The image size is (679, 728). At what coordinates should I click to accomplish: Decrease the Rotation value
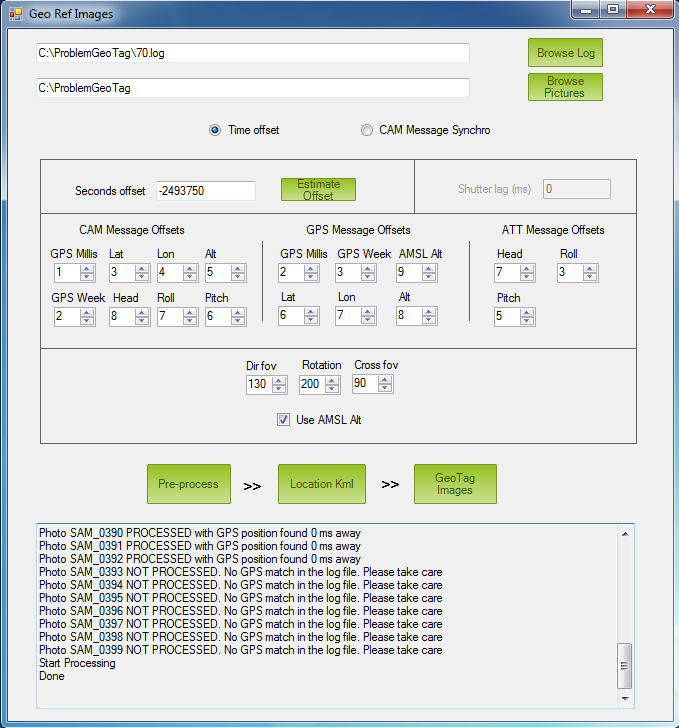[x=332, y=388]
